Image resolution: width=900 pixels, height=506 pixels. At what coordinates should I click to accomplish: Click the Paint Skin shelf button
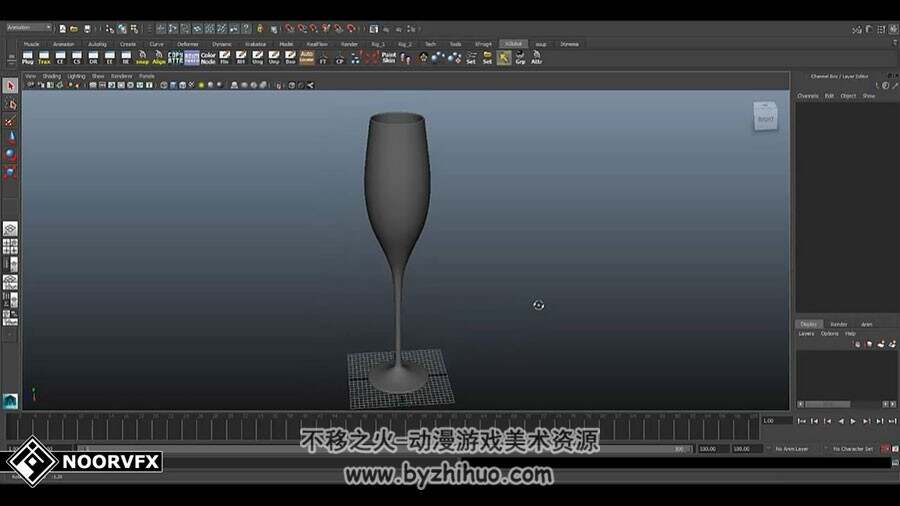(x=389, y=57)
